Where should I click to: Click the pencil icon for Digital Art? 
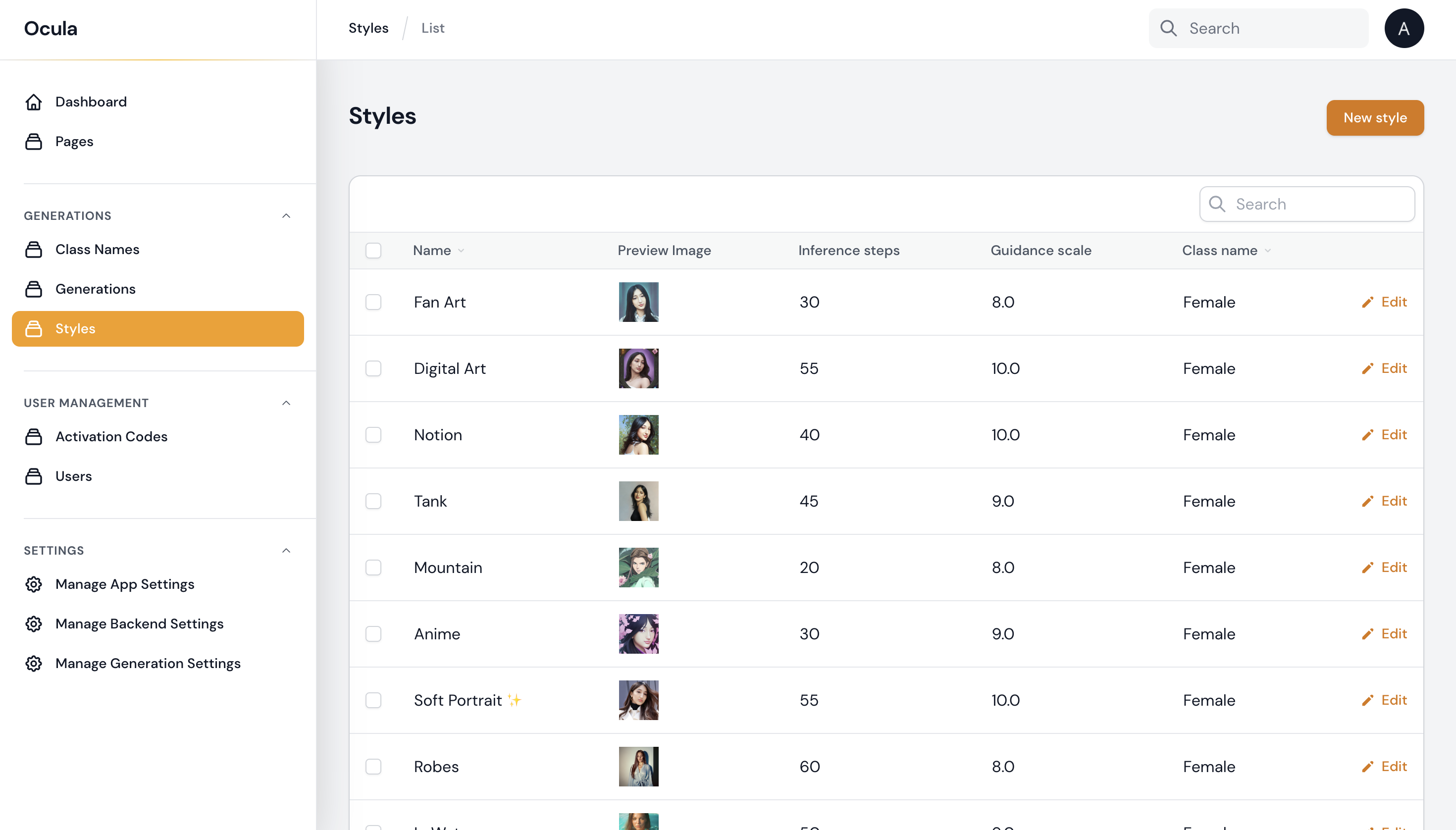1367,368
